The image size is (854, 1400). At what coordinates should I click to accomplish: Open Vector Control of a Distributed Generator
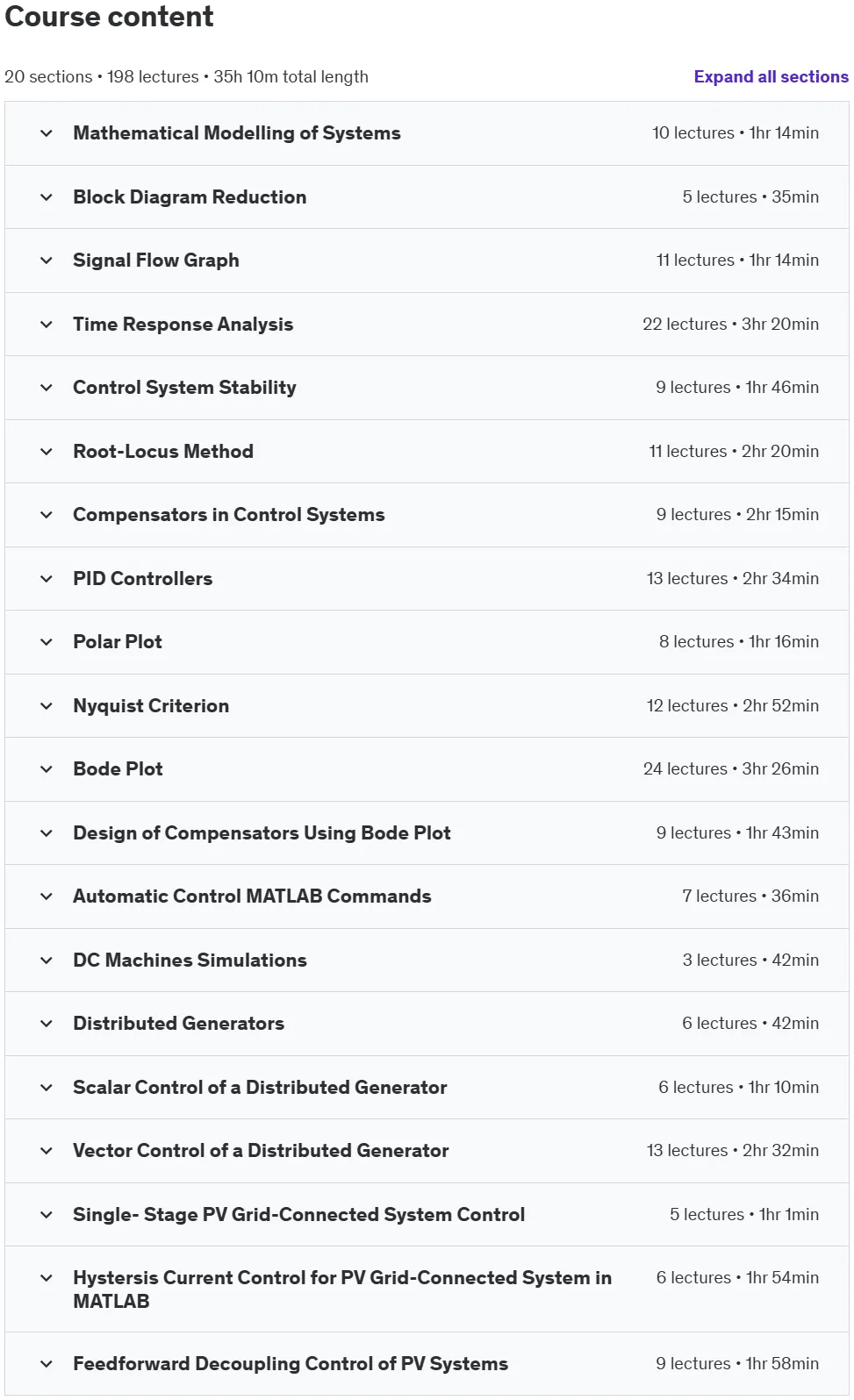(x=261, y=1151)
